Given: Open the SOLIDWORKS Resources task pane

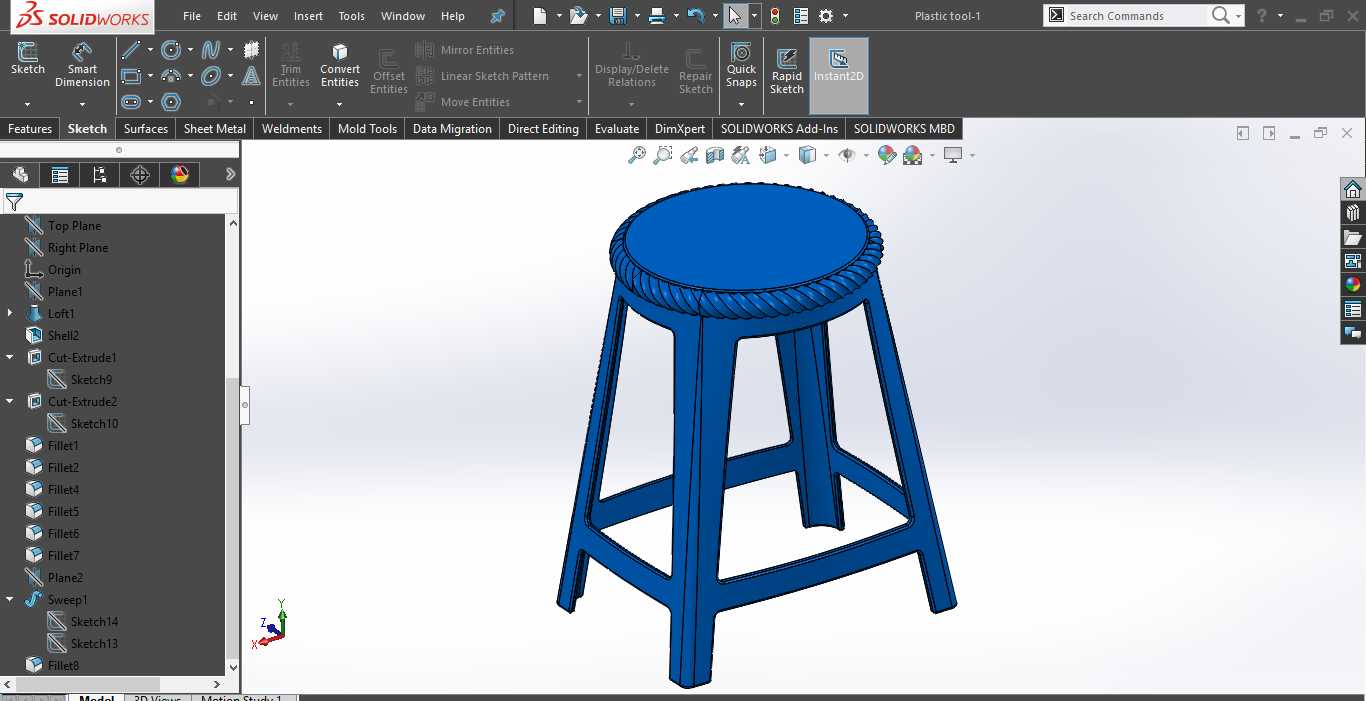Looking at the screenshot, I should point(1353,189).
